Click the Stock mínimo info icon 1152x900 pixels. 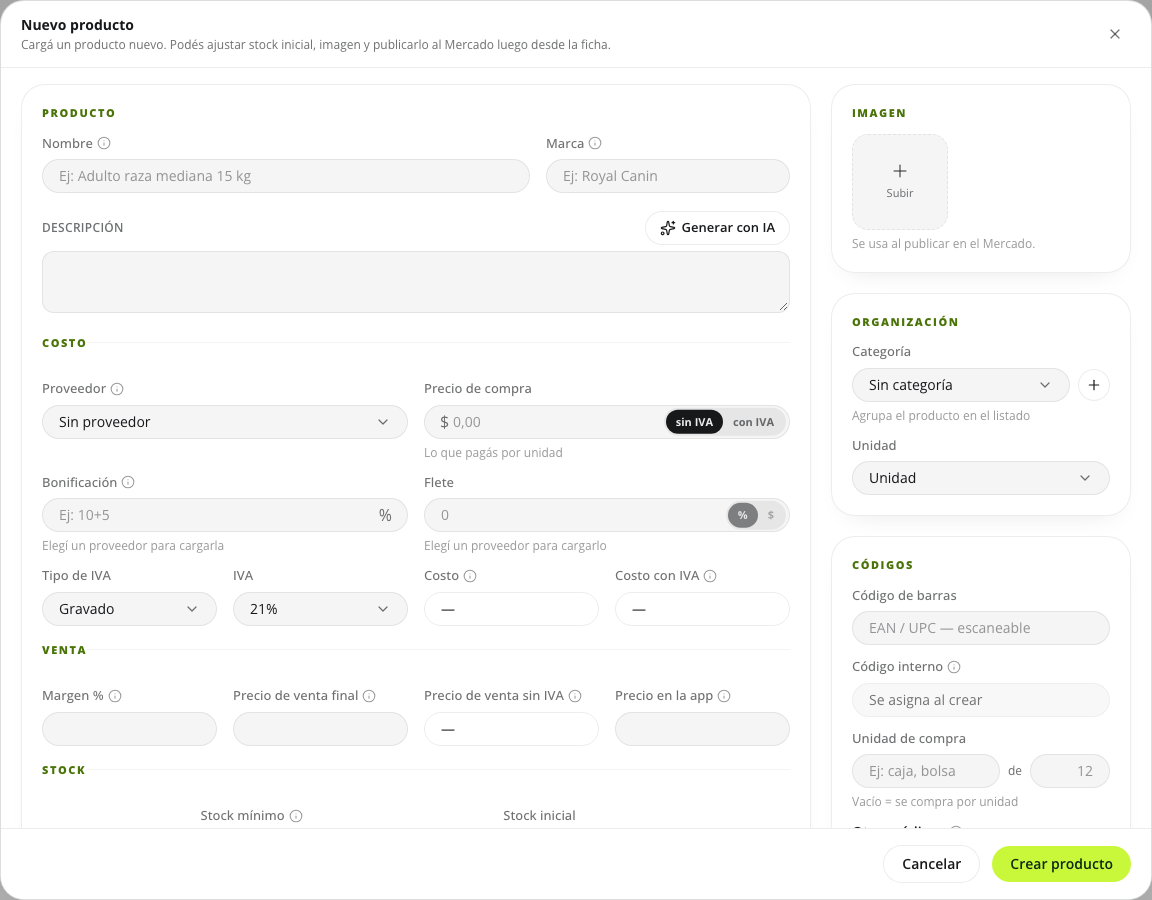coord(295,816)
